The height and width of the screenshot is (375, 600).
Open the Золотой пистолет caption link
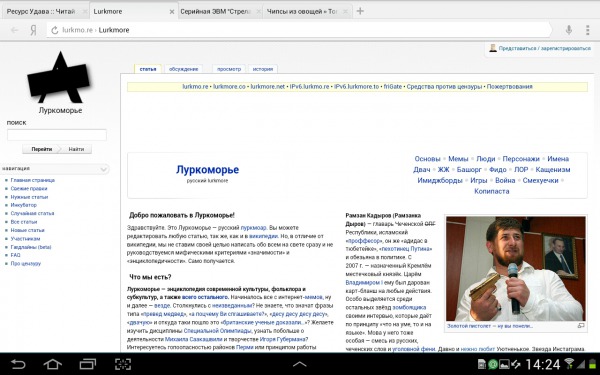490,326
